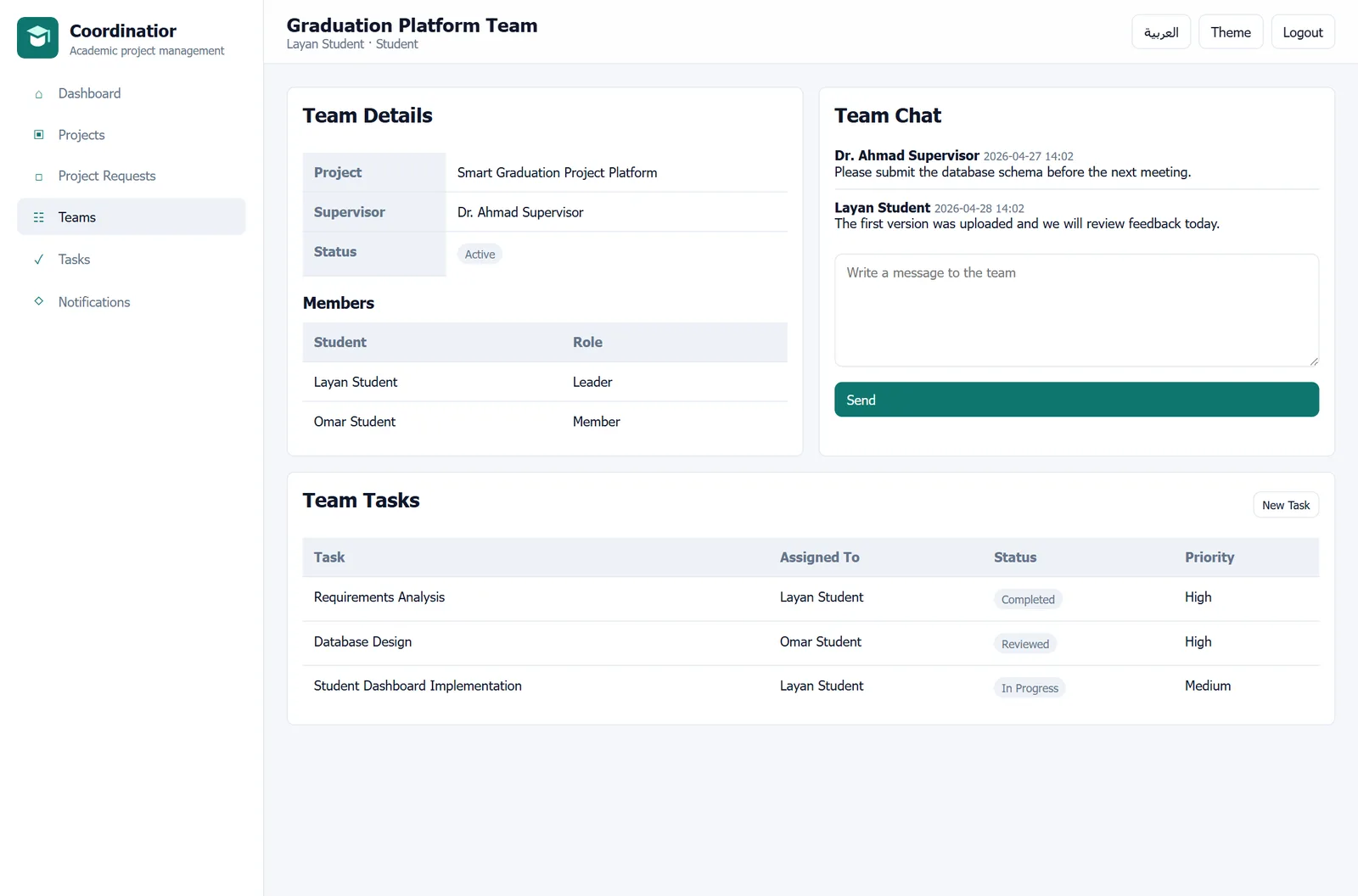Click the first version uploaded chat message
1358x896 pixels.
(1027, 224)
